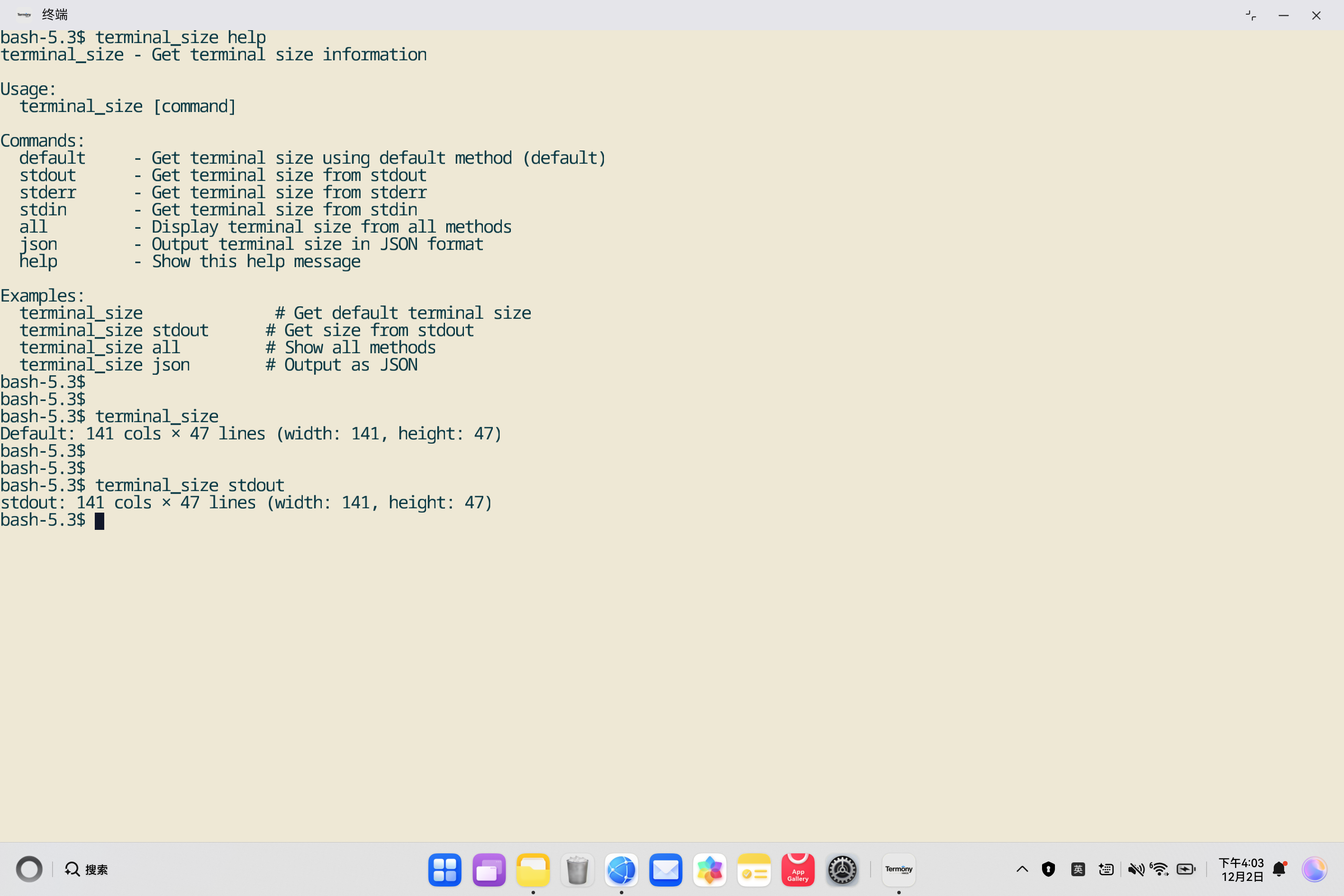1344x896 pixels.
Task: Toggle the muted volume speaker icon
Action: (x=1136, y=870)
